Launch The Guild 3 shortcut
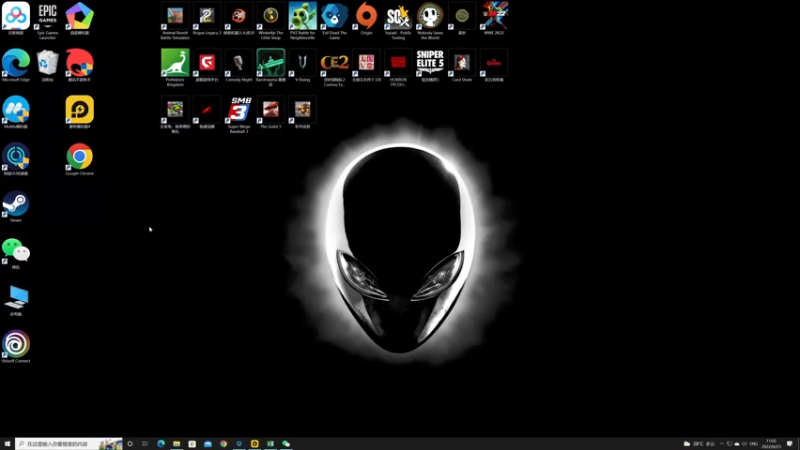Screen dimensions: 800x450 pyautogui.click(x=270, y=112)
